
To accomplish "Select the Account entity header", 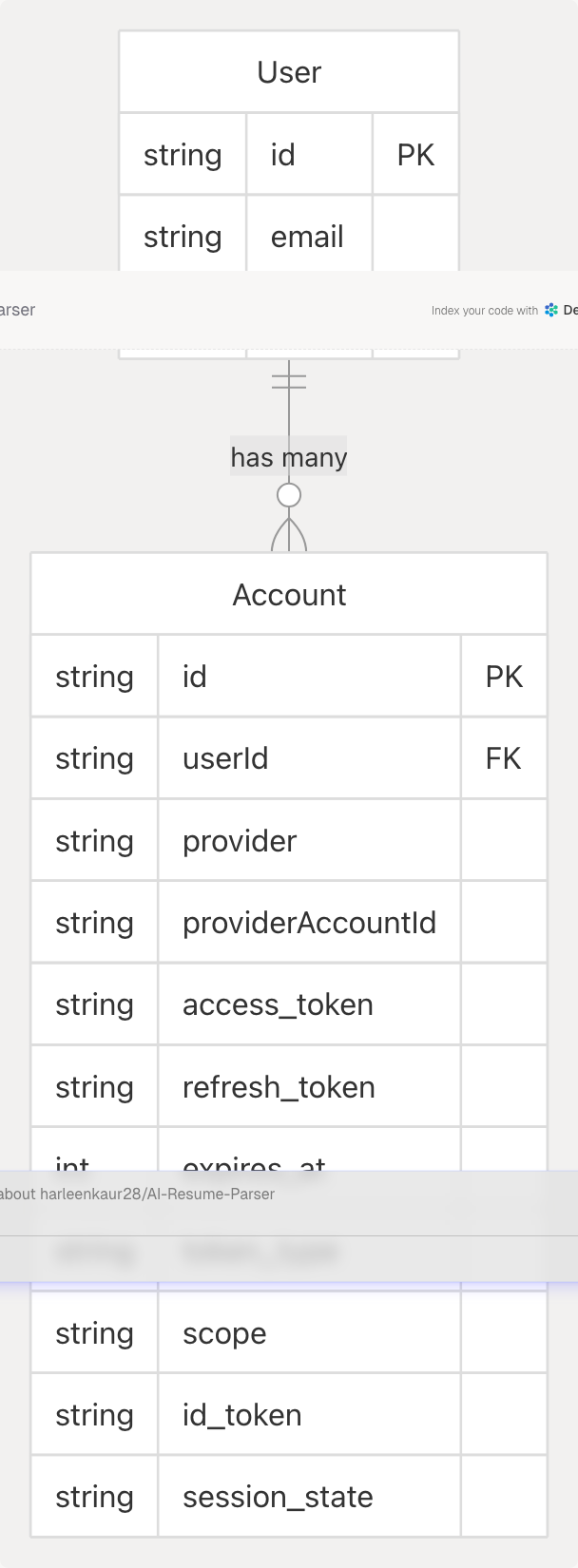I will pos(289,595).
